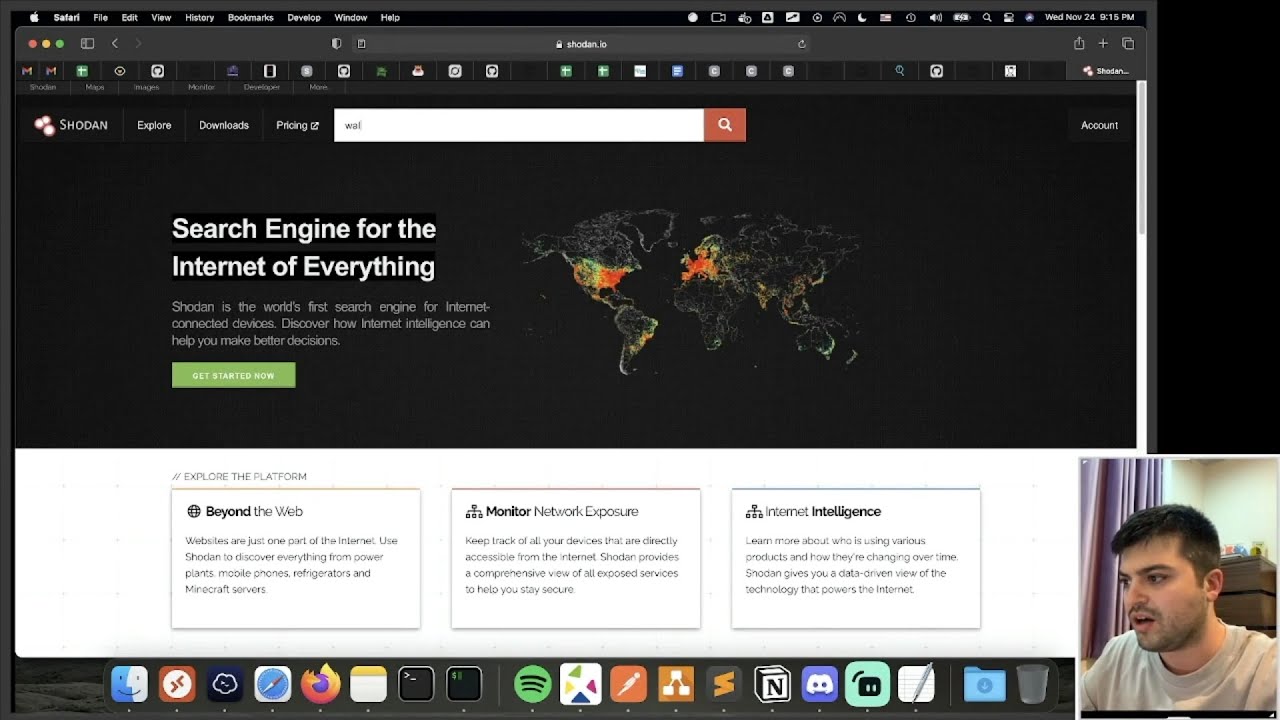The image size is (1280, 720).
Task: Open the History menu
Action: [199, 17]
